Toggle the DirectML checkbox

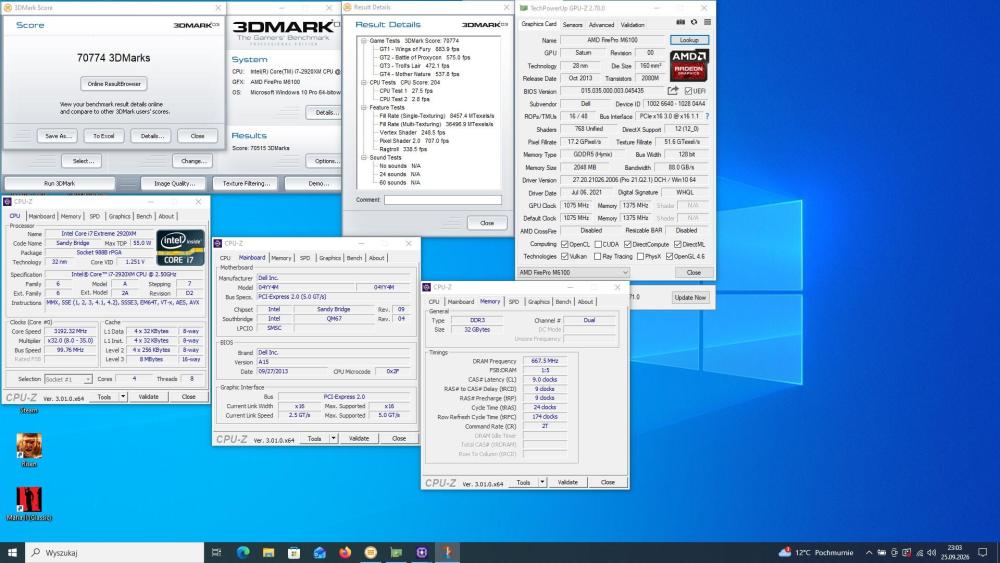pos(677,244)
